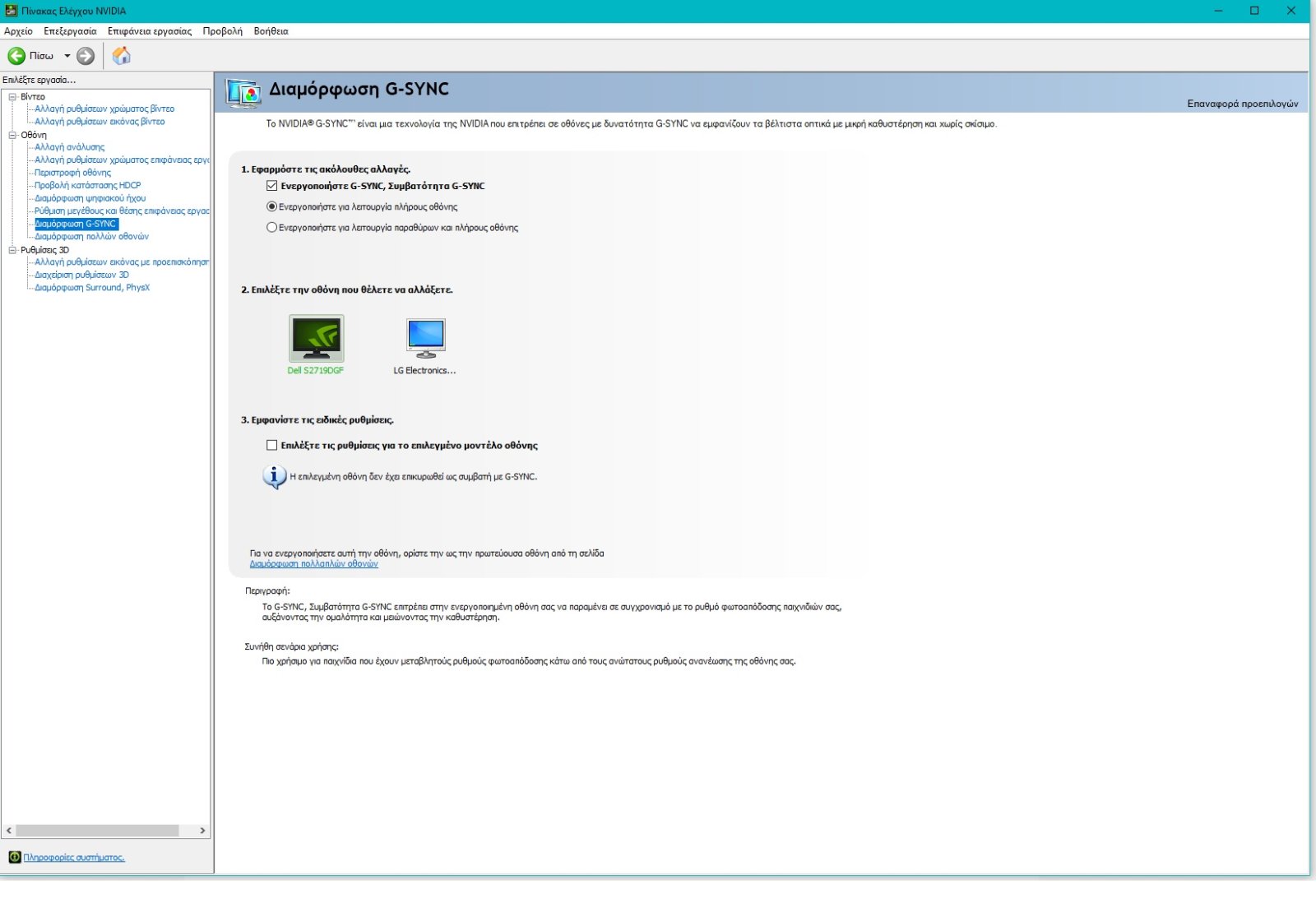Select Διαμόρφωση G-SYNC tree item
This screenshot has width=1316, height=898.
click(x=76, y=224)
